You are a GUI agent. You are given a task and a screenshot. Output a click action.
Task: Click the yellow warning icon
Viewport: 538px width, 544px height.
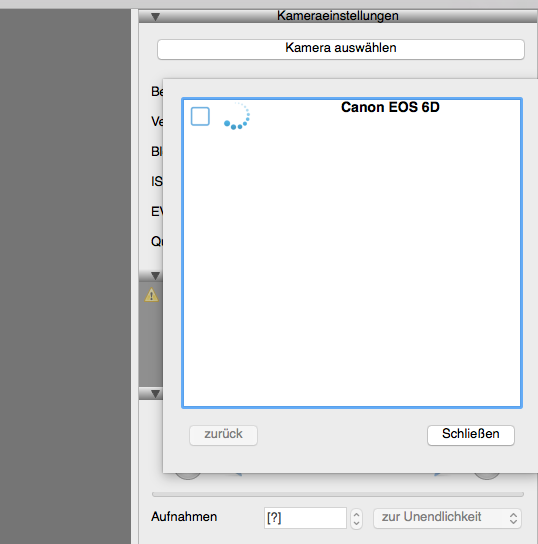point(152,295)
